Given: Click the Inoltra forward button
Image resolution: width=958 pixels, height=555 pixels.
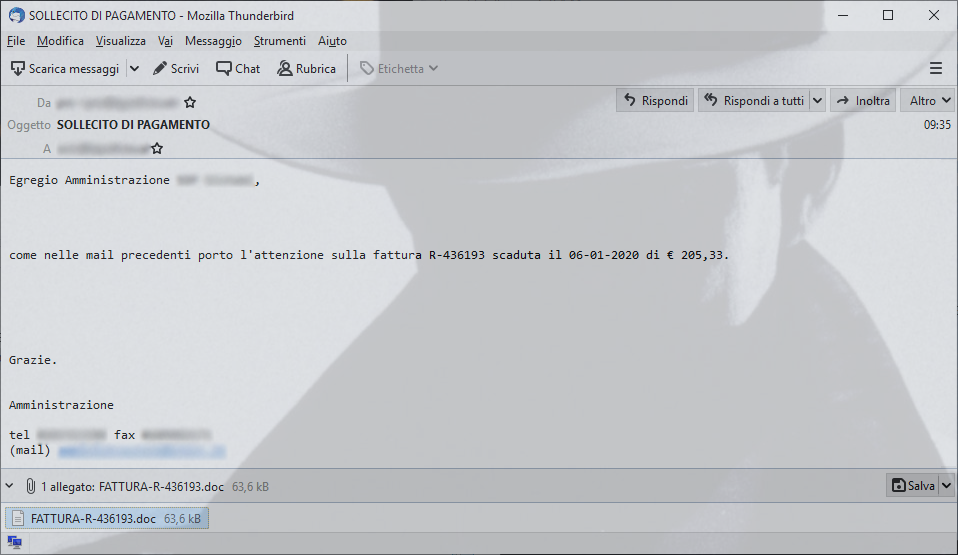Looking at the screenshot, I should 863,101.
